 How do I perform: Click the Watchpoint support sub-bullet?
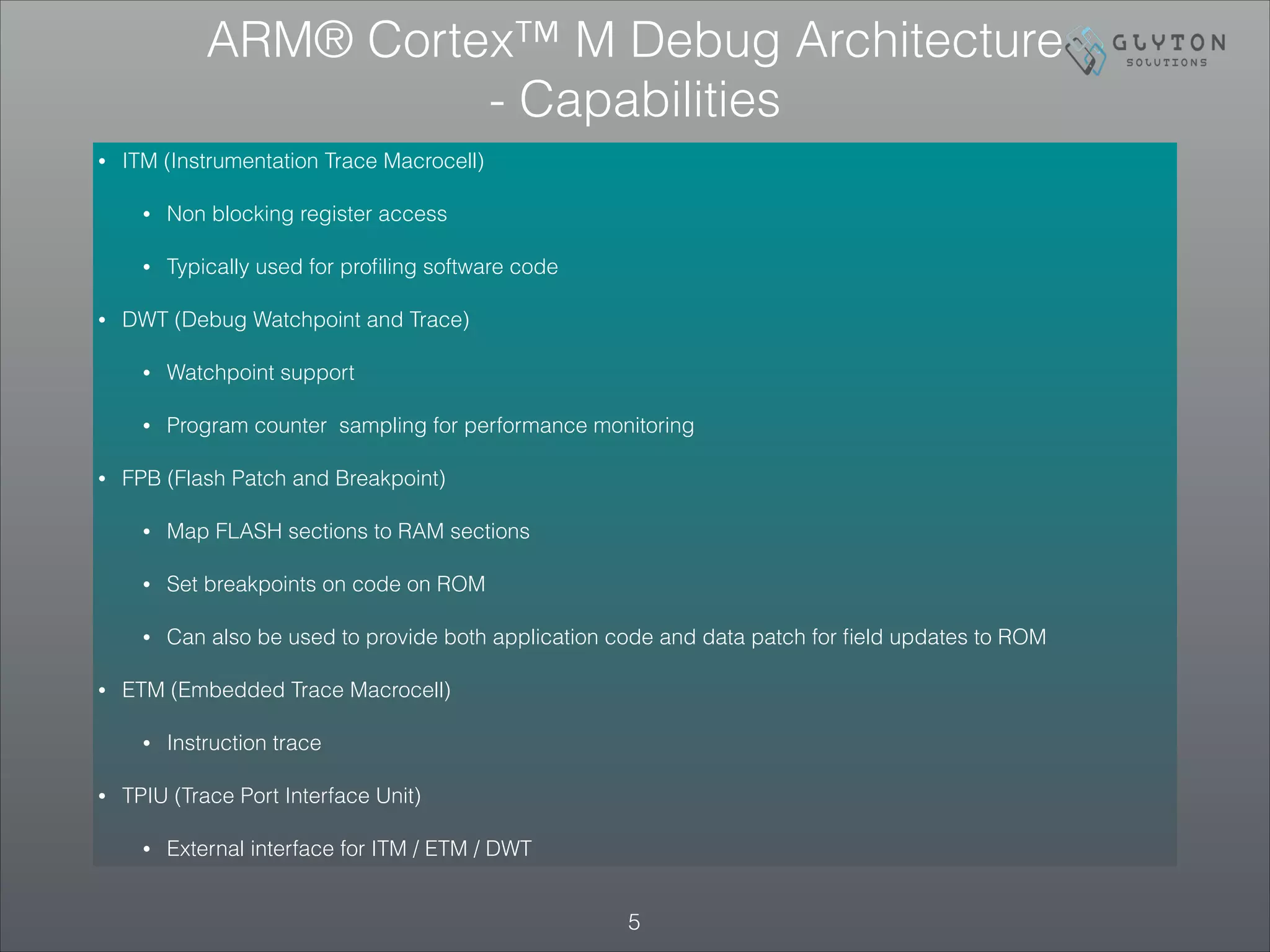pos(260,372)
